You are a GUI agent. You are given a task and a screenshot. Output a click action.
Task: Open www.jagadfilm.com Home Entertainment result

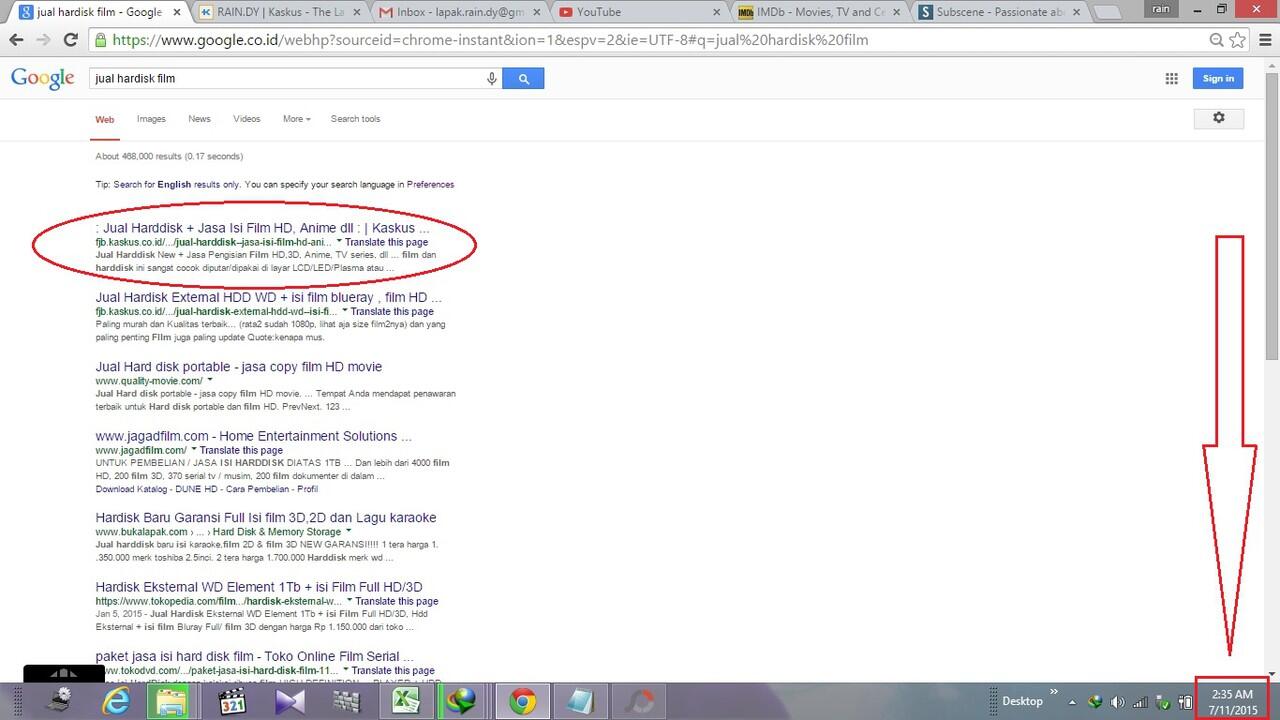point(253,436)
